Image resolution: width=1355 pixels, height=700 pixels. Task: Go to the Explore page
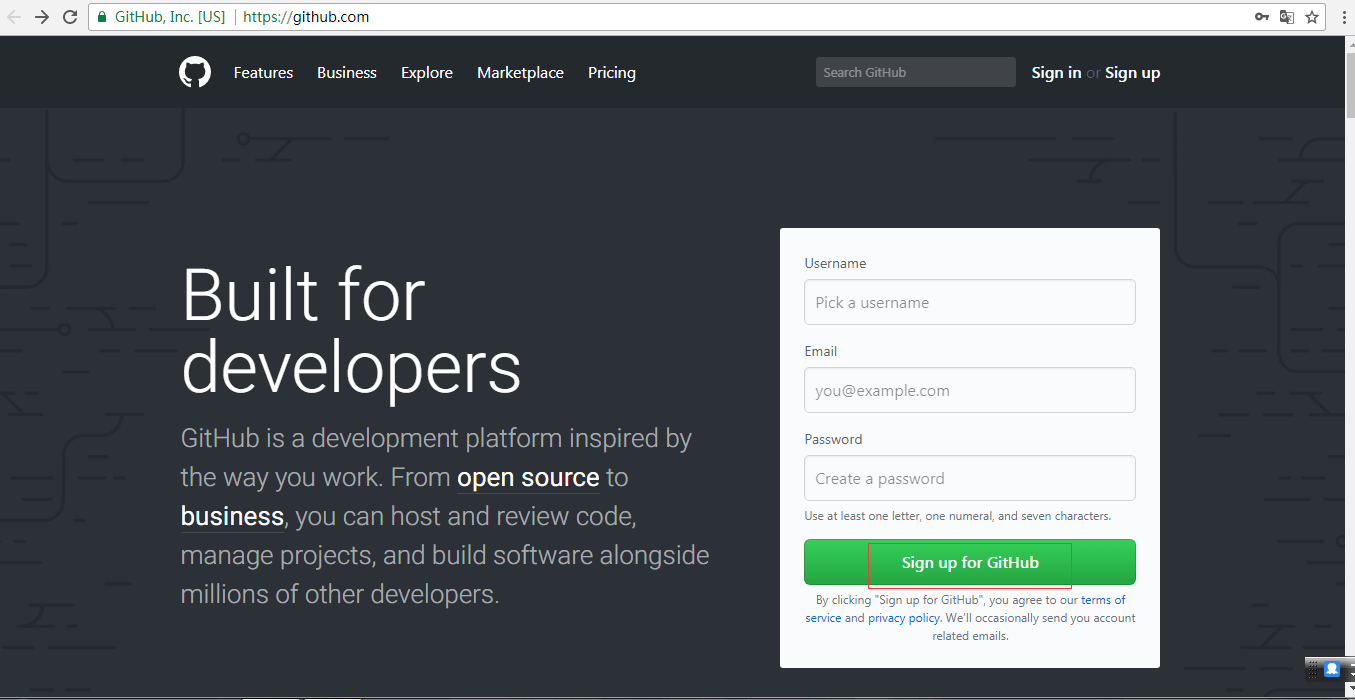(427, 73)
